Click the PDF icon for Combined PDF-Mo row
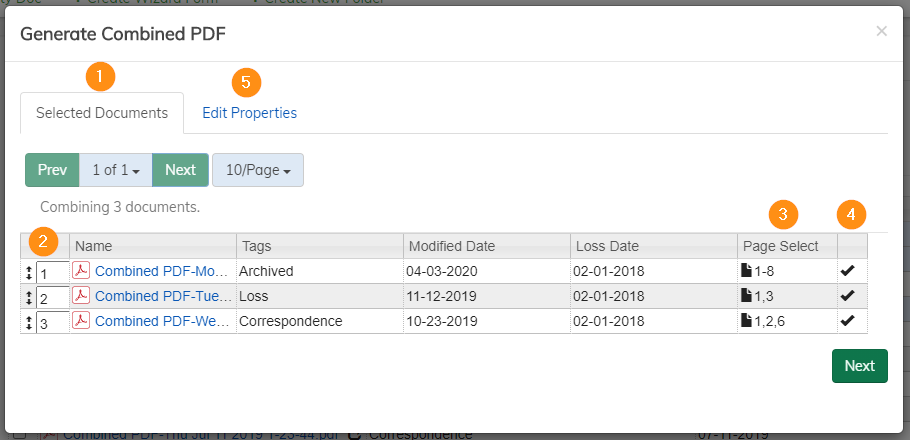 click(81, 270)
